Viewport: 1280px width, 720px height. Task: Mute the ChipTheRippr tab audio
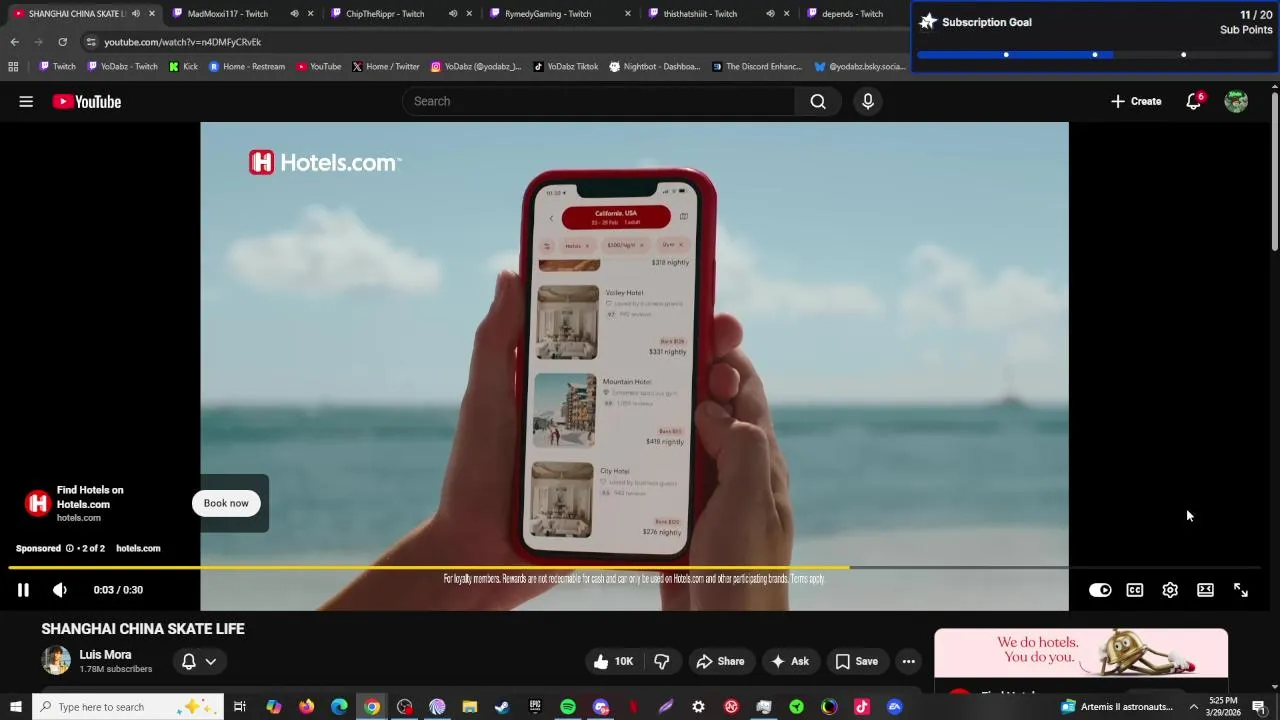[453, 14]
